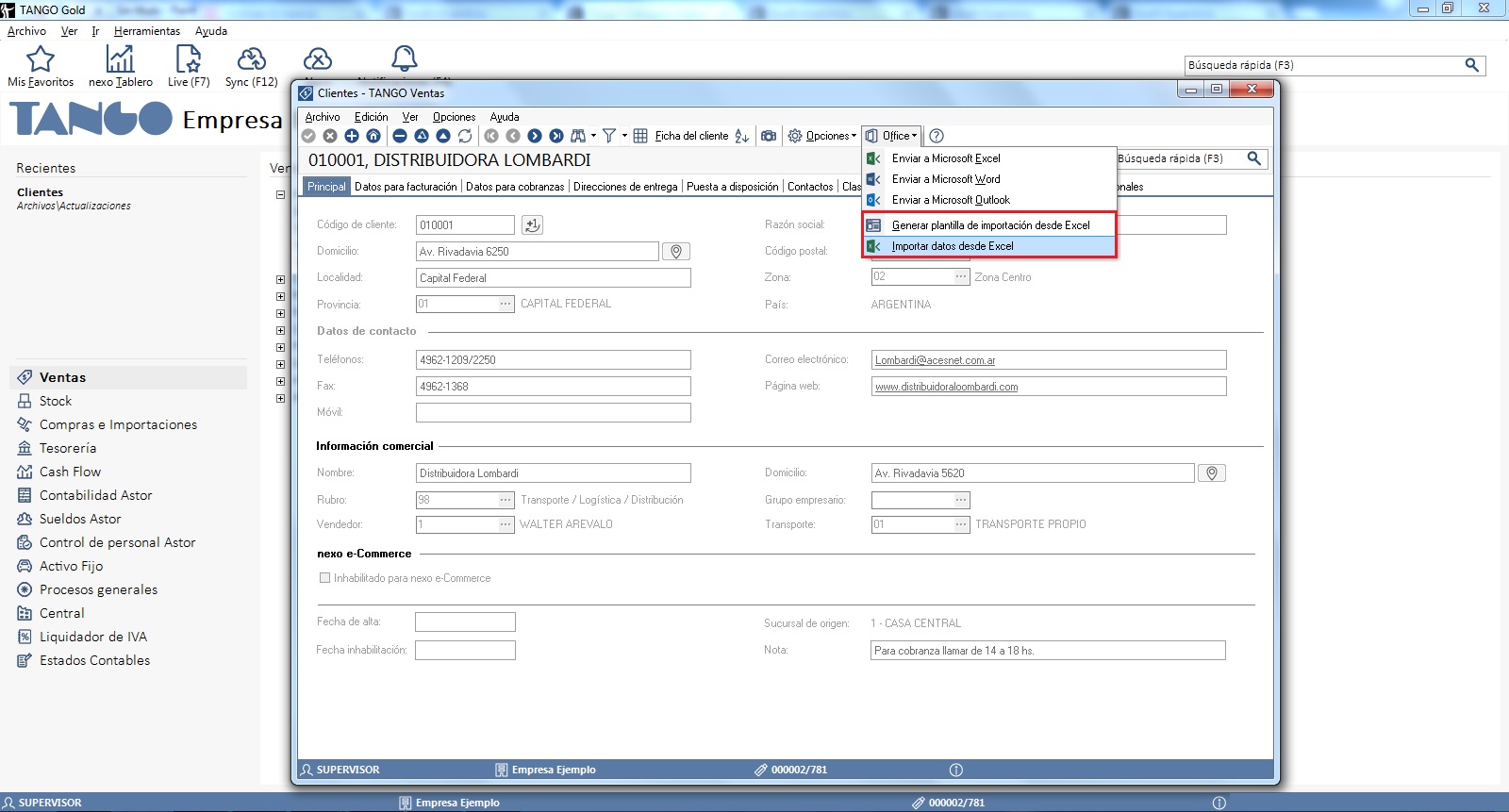Switch to Datos para cobranzas tab
The width and height of the screenshot is (1509, 812).
[x=515, y=187]
